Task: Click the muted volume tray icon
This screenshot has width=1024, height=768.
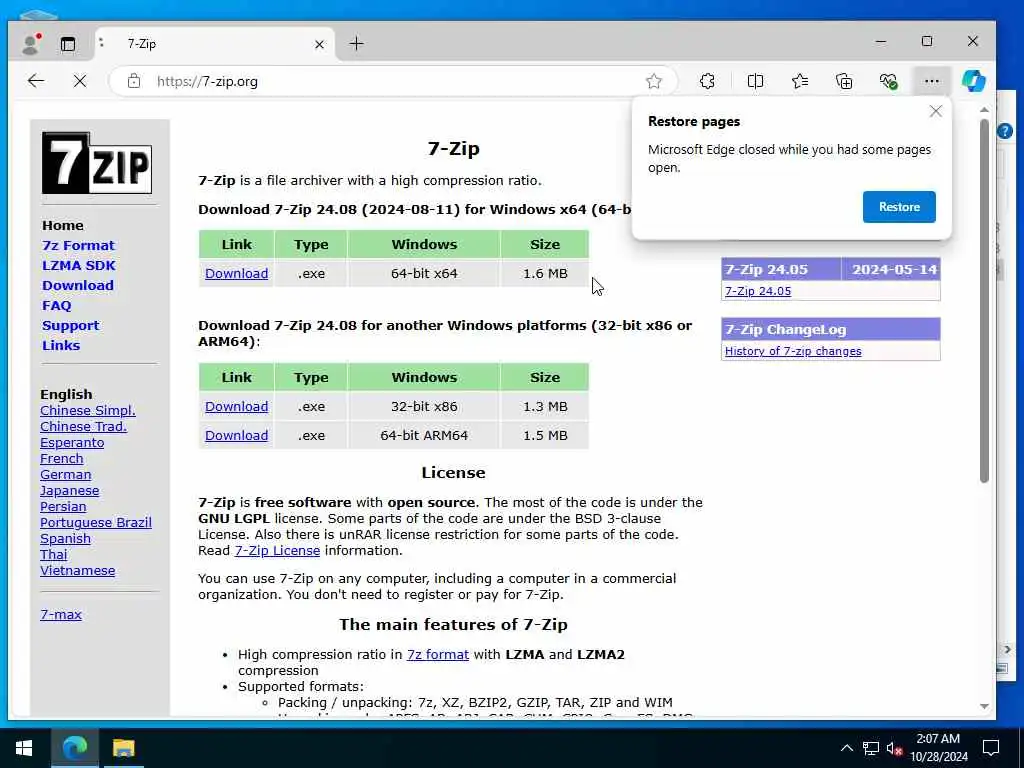Action: tap(894, 748)
